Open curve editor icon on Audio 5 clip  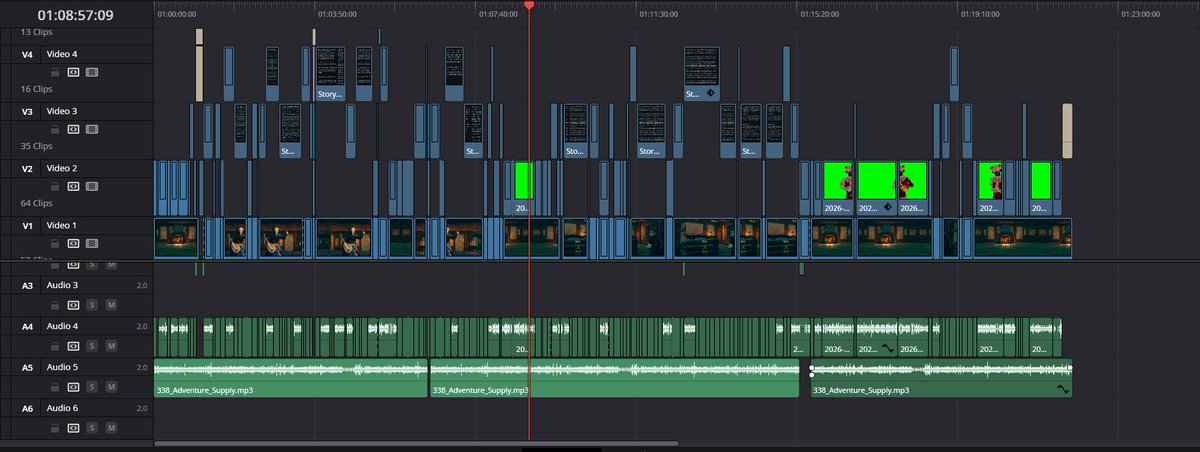click(x=1062, y=390)
